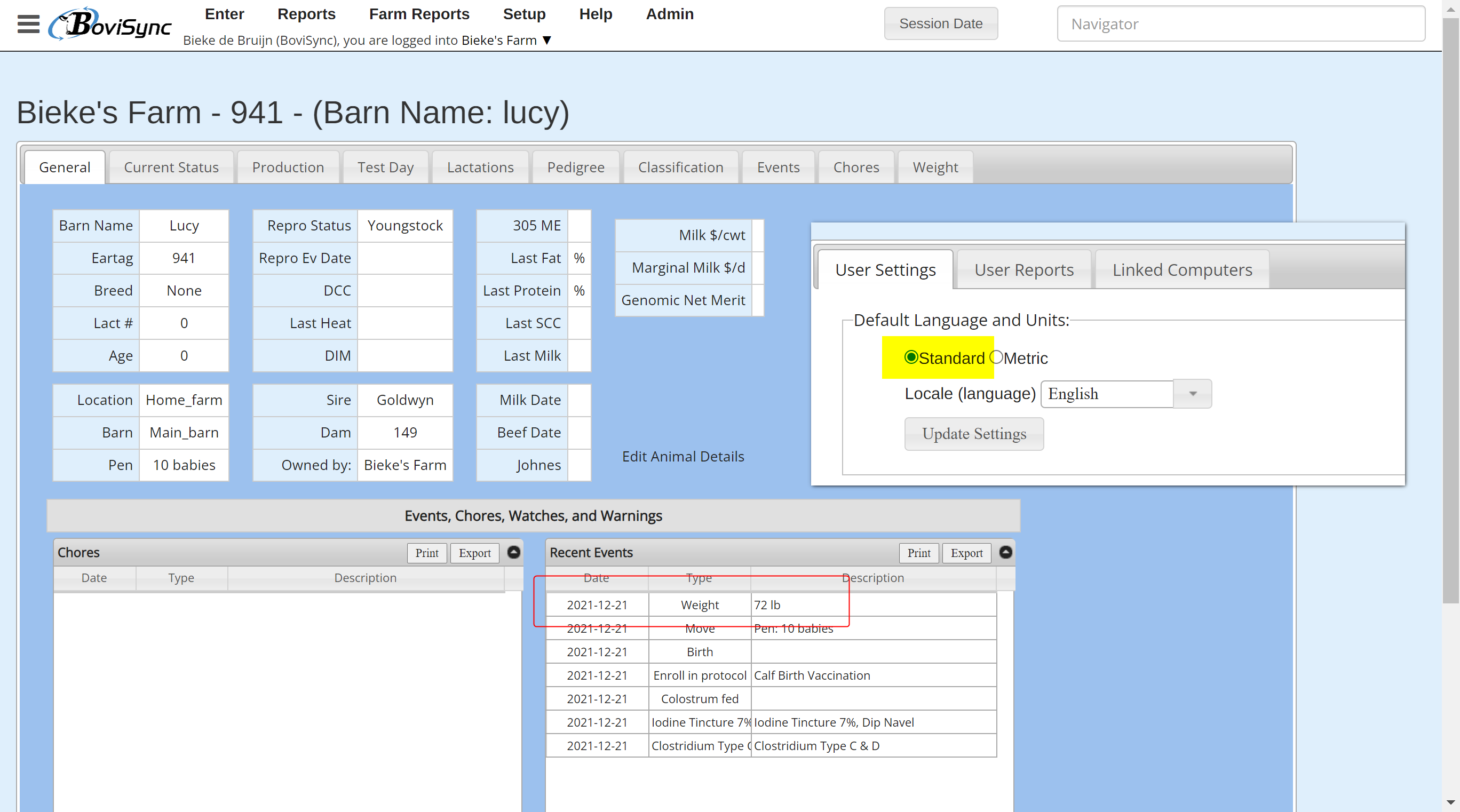
Task: Click Print in the Recent Events panel
Action: tap(919, 553)
